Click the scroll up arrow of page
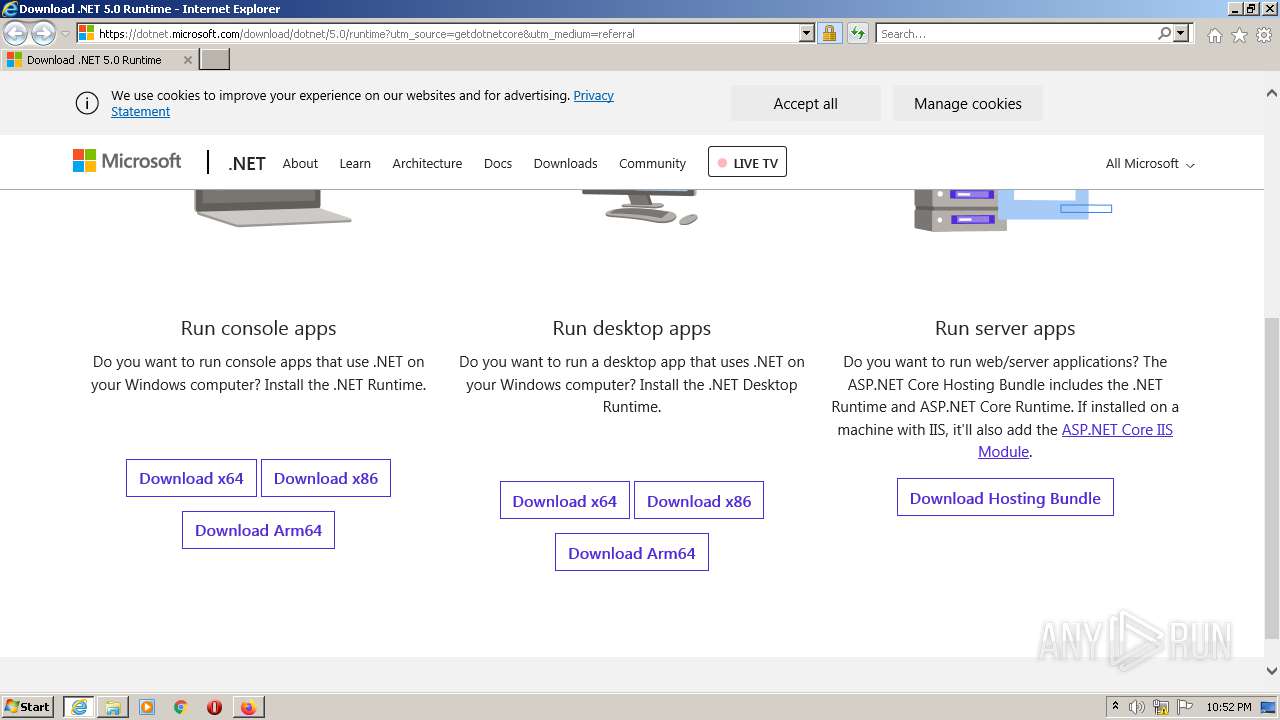 (x=1272, y=93)
